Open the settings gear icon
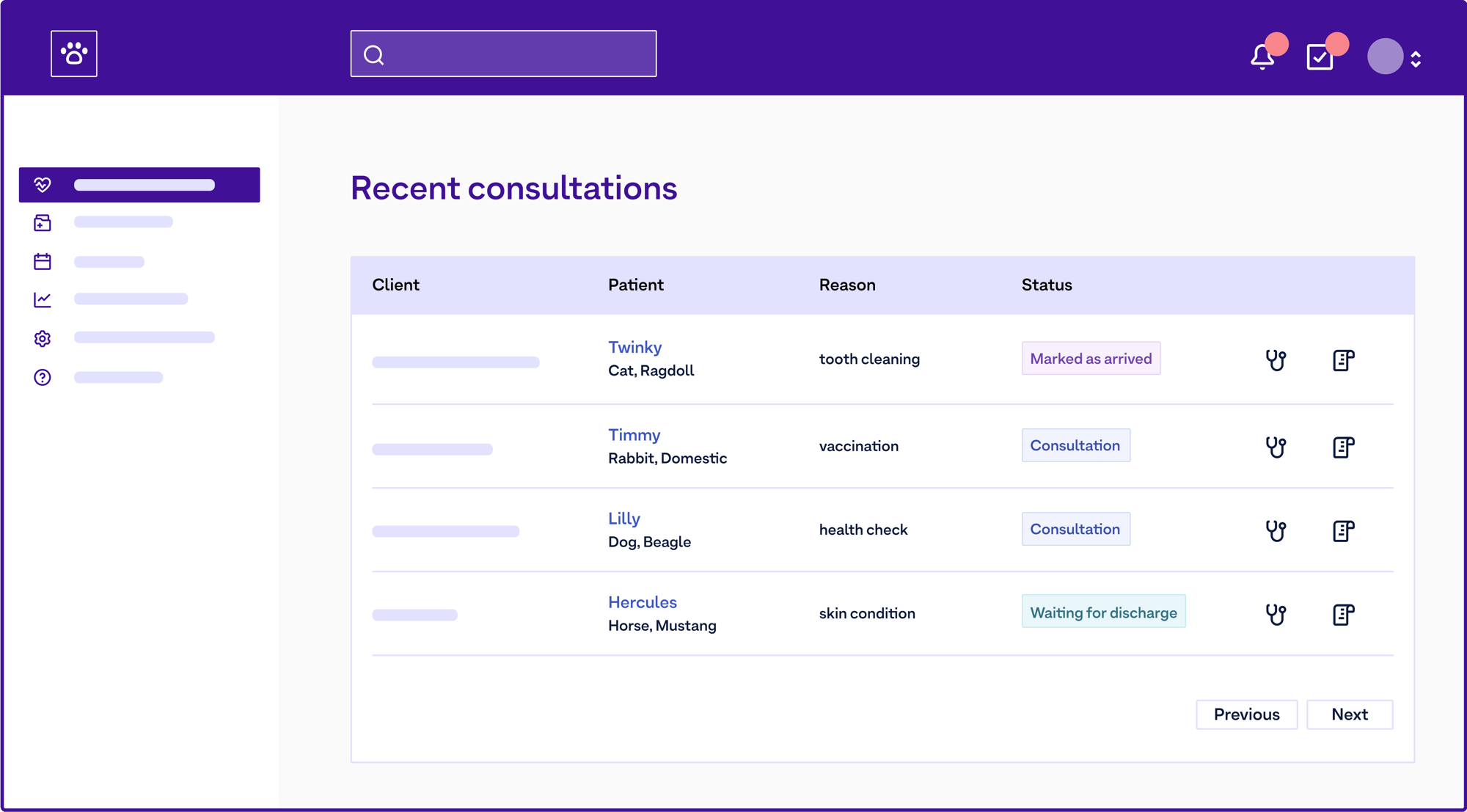Image resolution: width=1467 pixels, height=812 pixels. click(43, 338)
